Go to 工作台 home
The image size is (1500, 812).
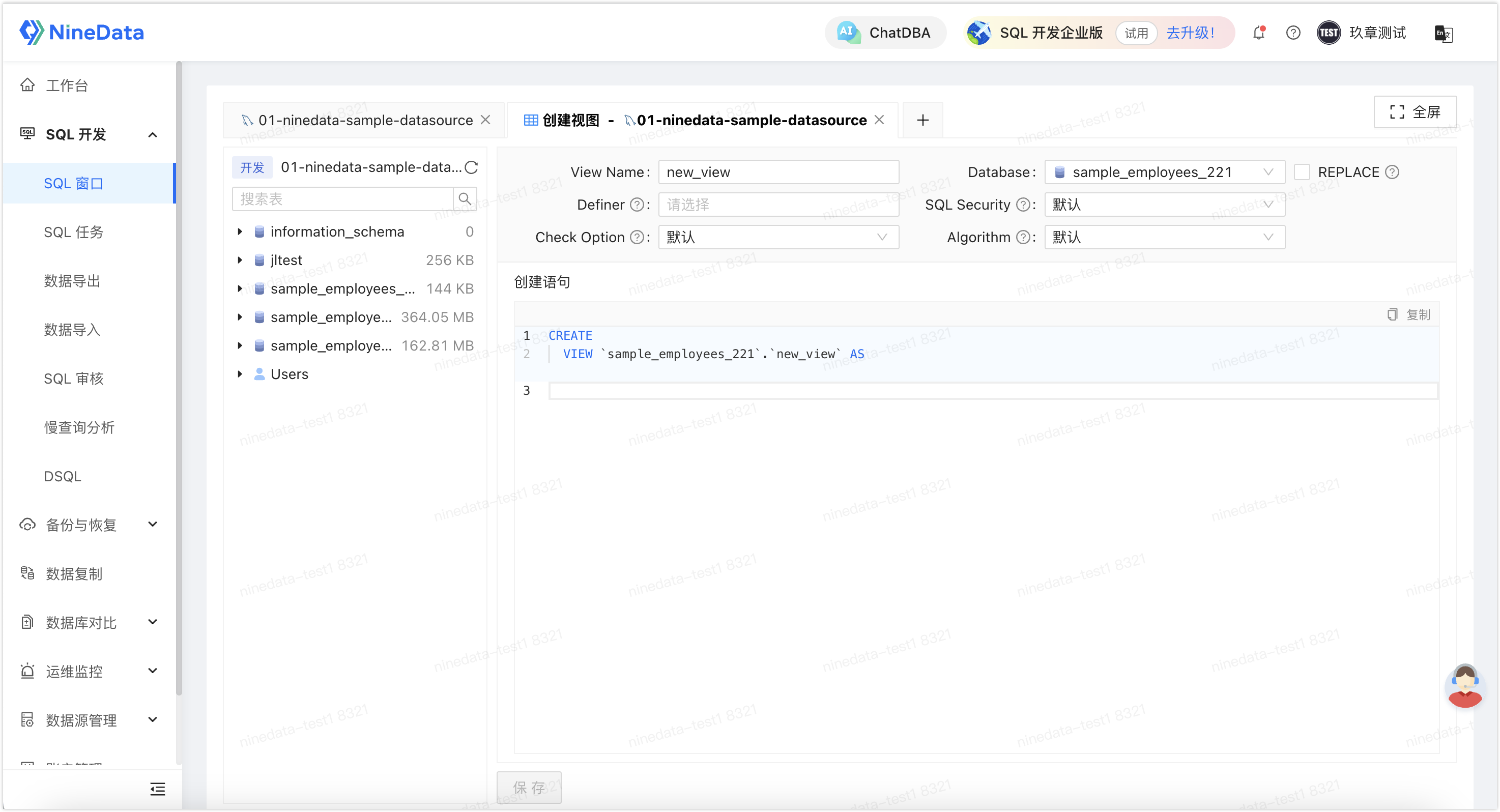click(x=67, y=85)
